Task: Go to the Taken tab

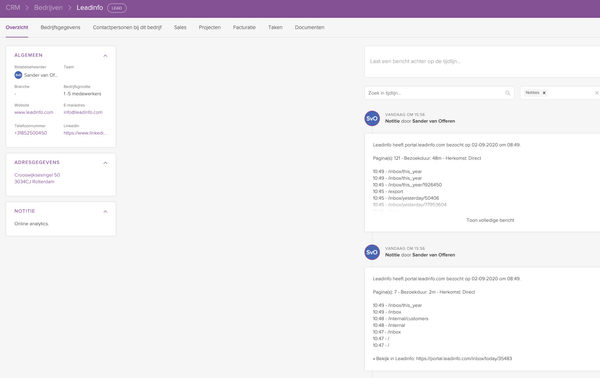Action: pos(275,28)
